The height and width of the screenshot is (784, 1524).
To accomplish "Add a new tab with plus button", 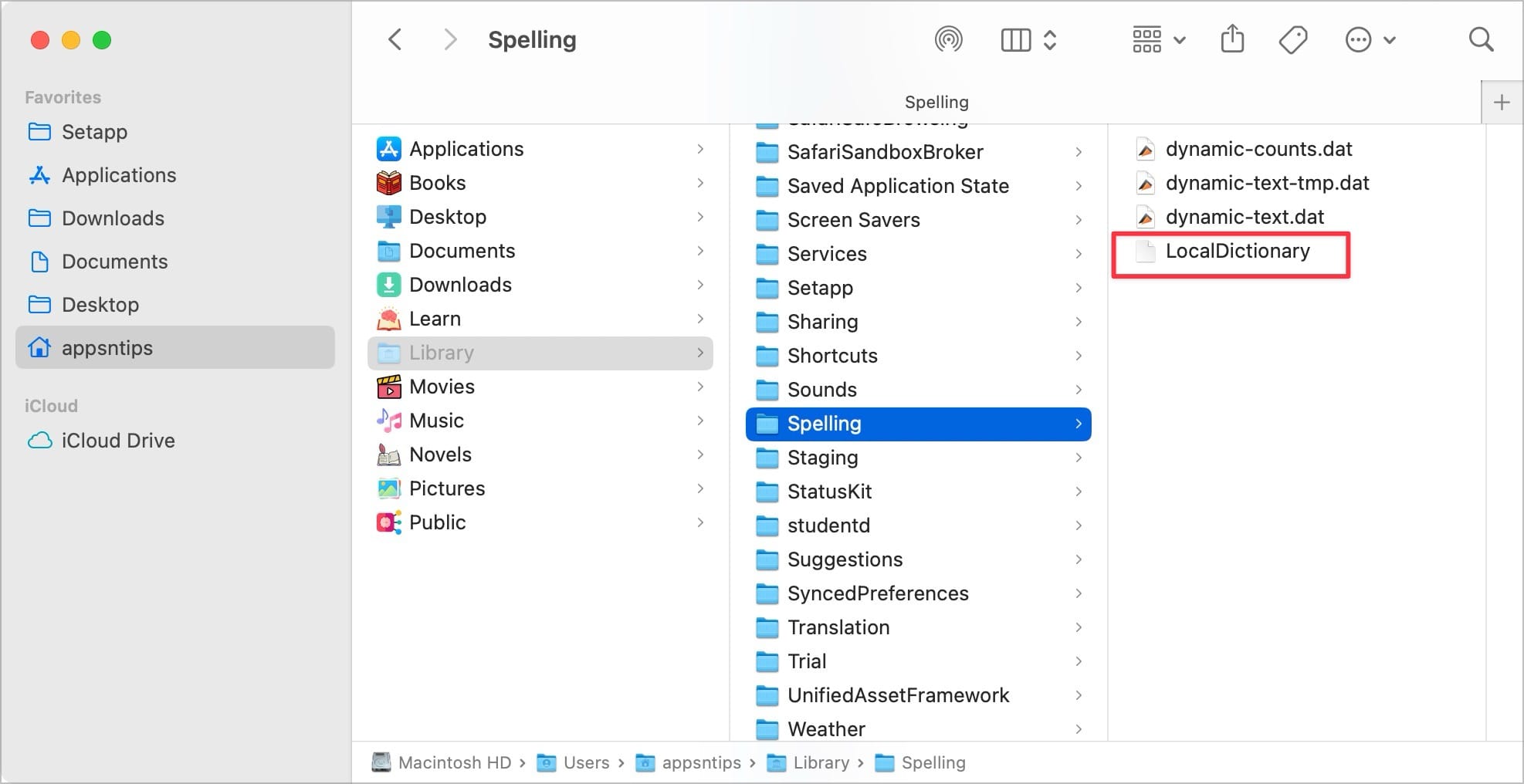I will pos(1502,102).
